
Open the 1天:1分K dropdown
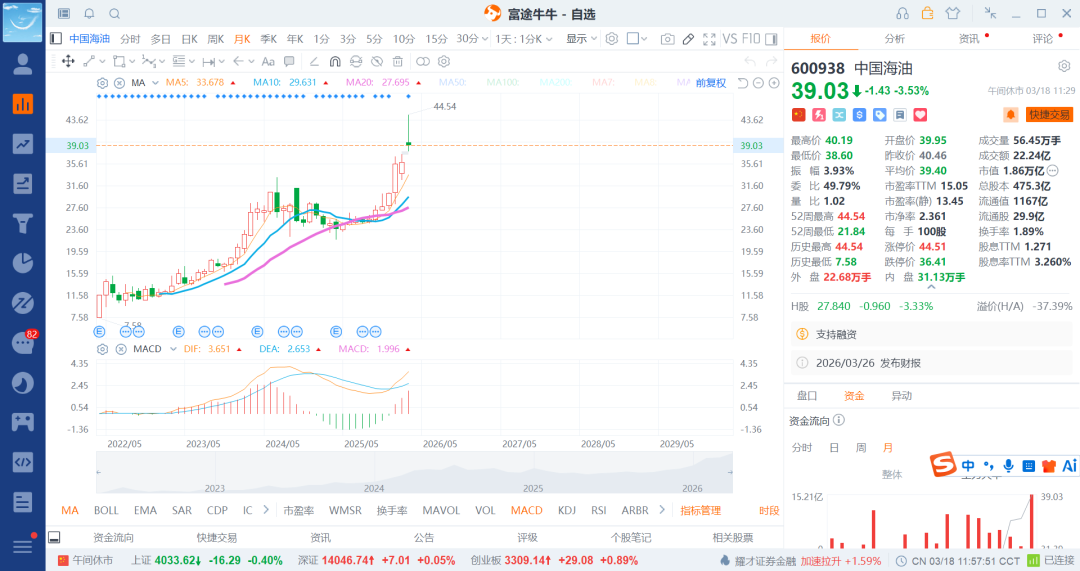tap(524, 39)
